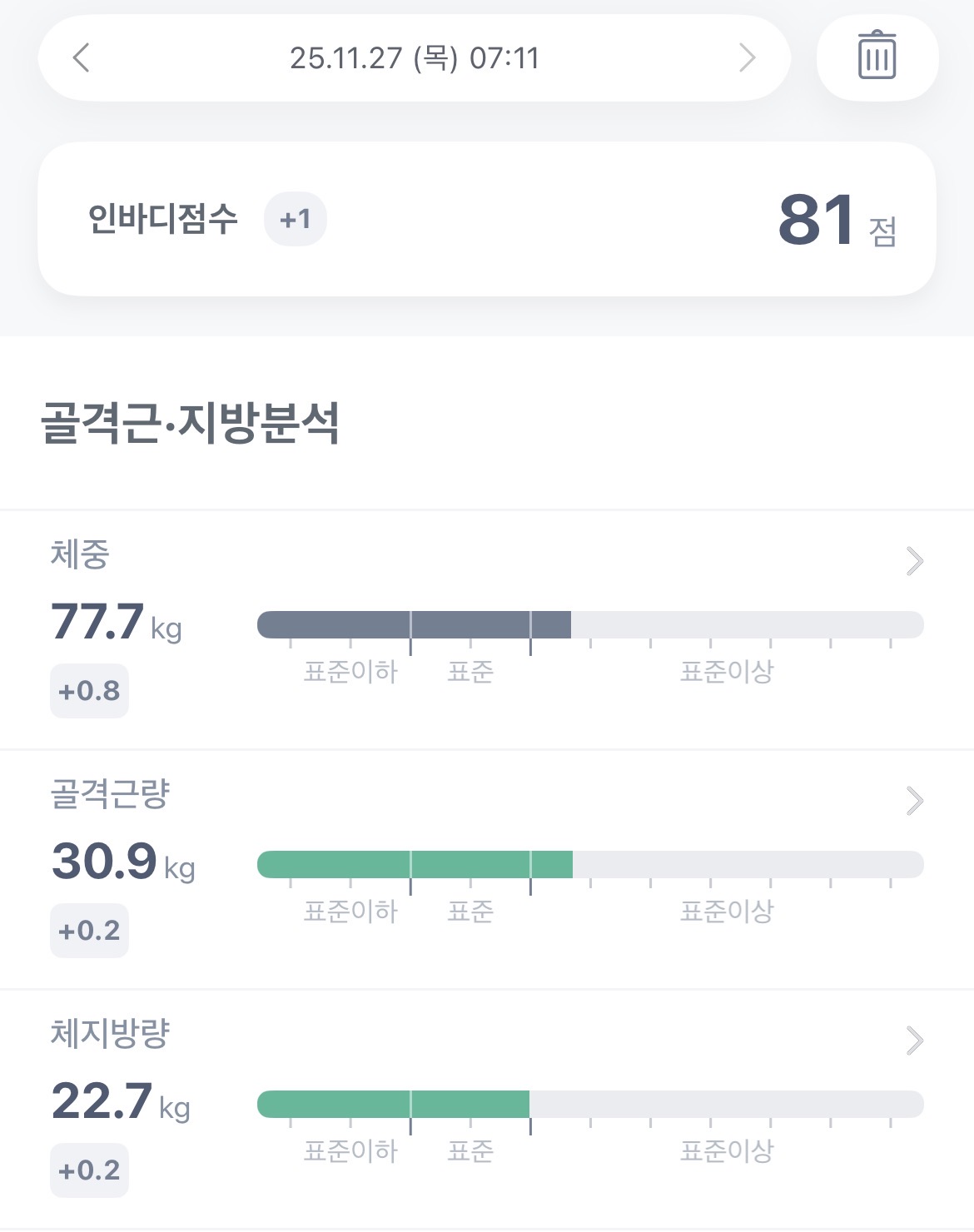Viewport: 974px width, 1232px height.
Task: Expand skeletal muscle mass (골격근량) chevron
Action: [x=914, y=801]
